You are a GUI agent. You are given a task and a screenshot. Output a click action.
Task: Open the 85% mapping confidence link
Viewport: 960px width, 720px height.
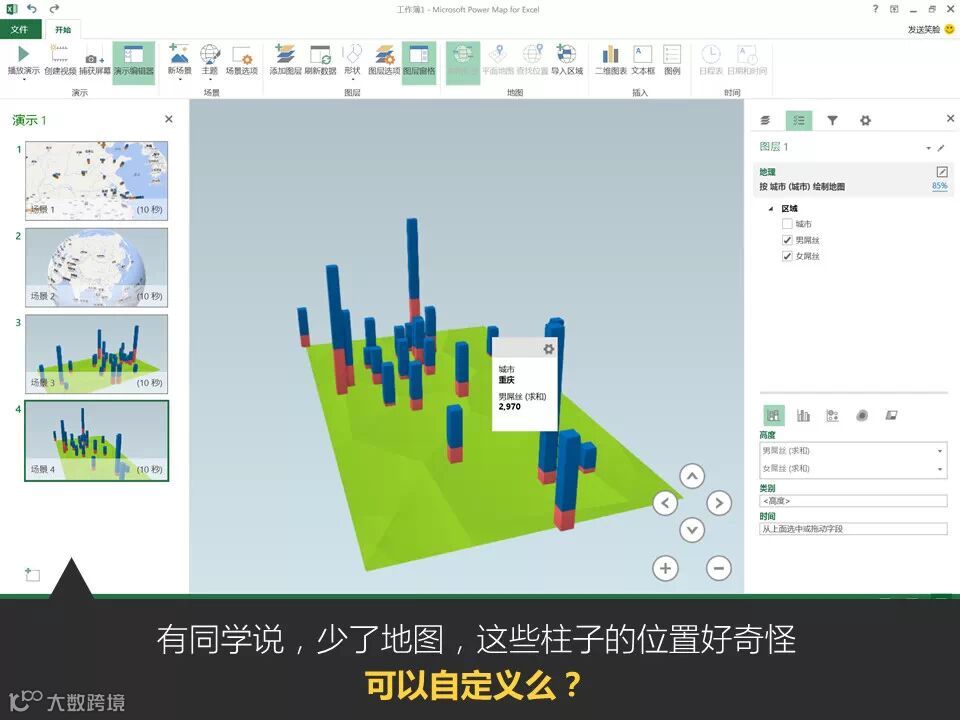940,186
